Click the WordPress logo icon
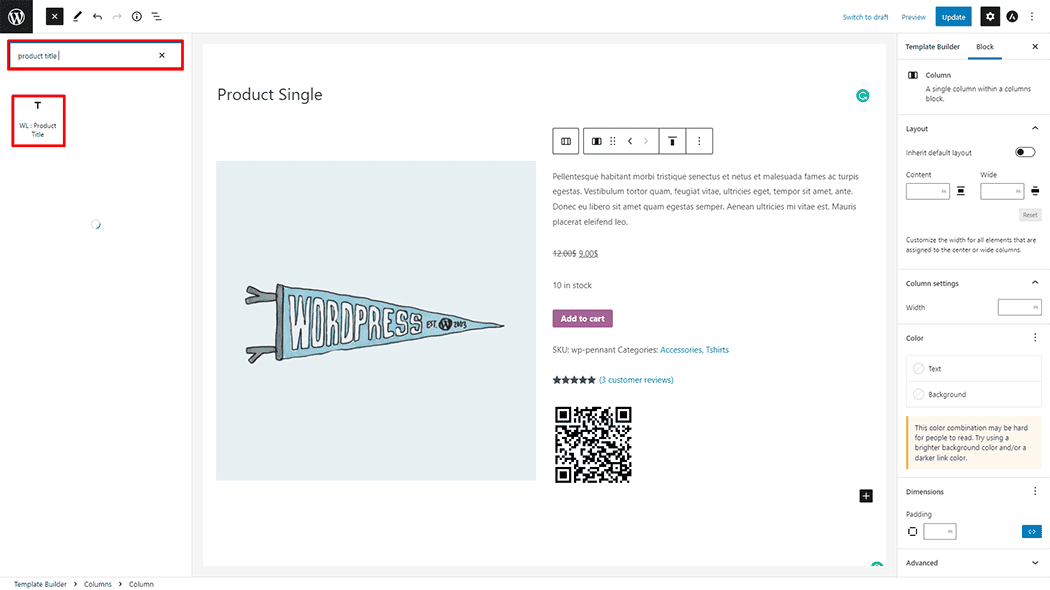 pos(16,16)
